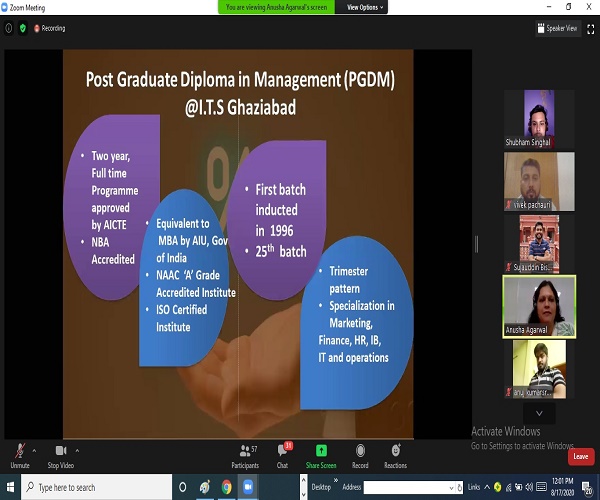Open taskbar clock showing 12:01 PM
This screenshot has height=500, width=600.
[x=562, y=487]
